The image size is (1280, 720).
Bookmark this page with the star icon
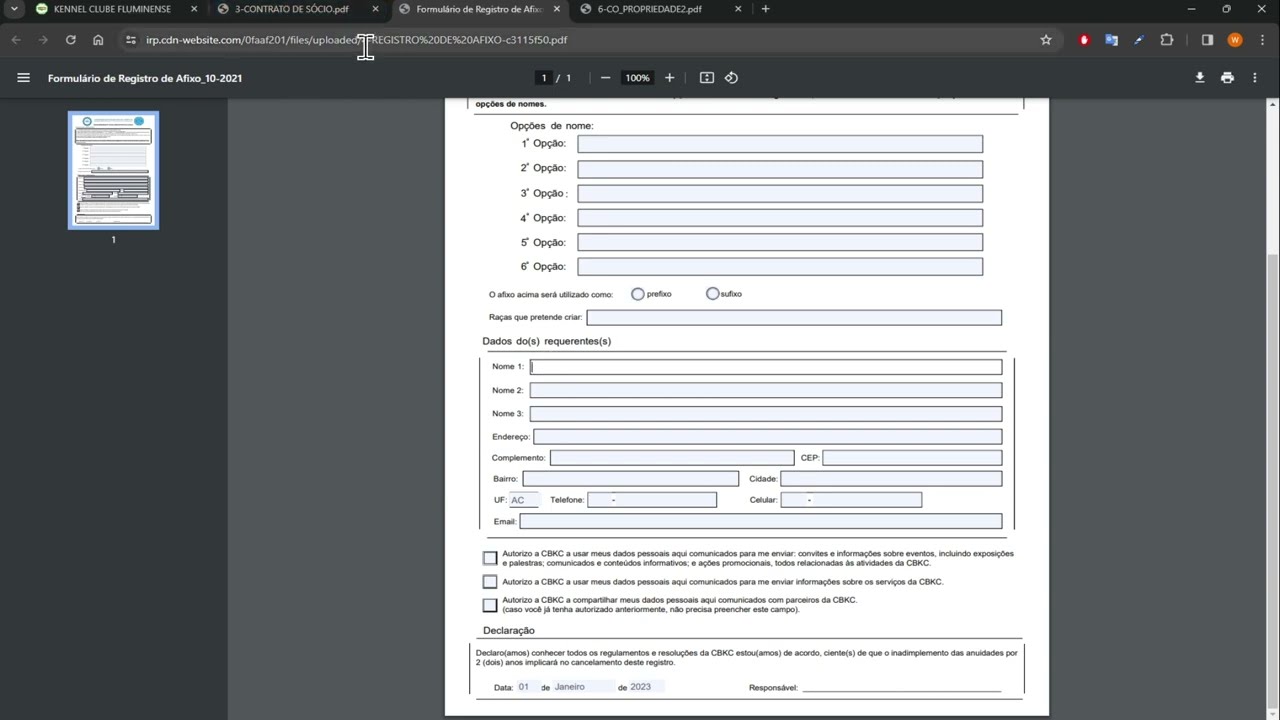1046,40
